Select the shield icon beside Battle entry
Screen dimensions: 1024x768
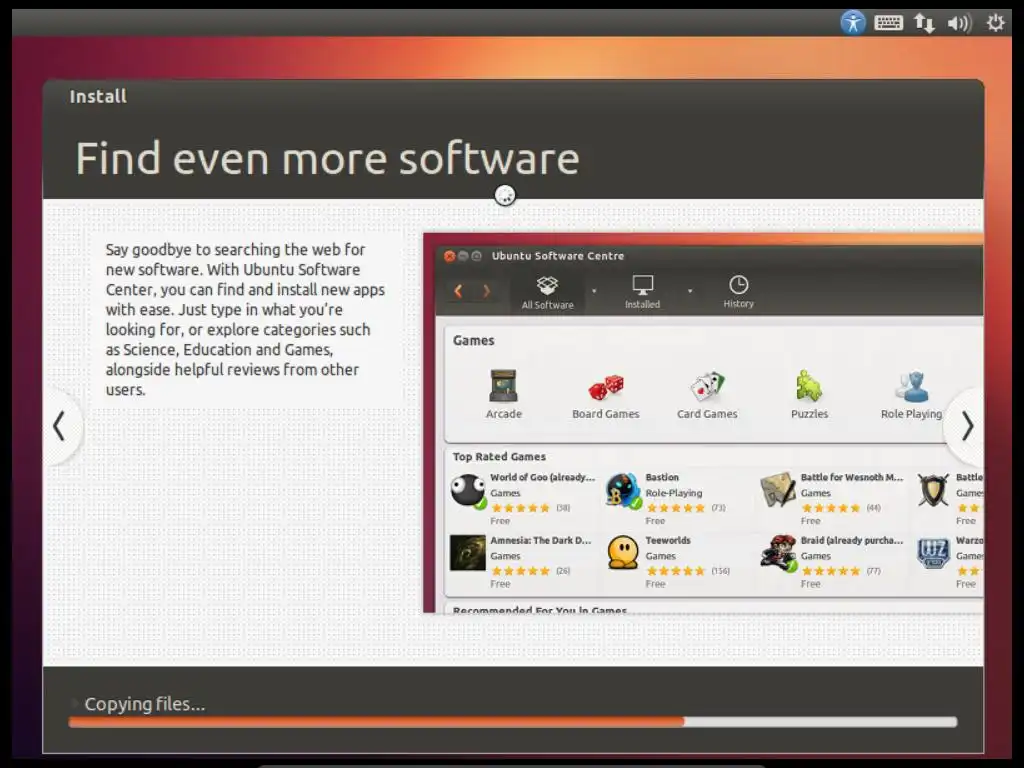[x=933, y=491]
